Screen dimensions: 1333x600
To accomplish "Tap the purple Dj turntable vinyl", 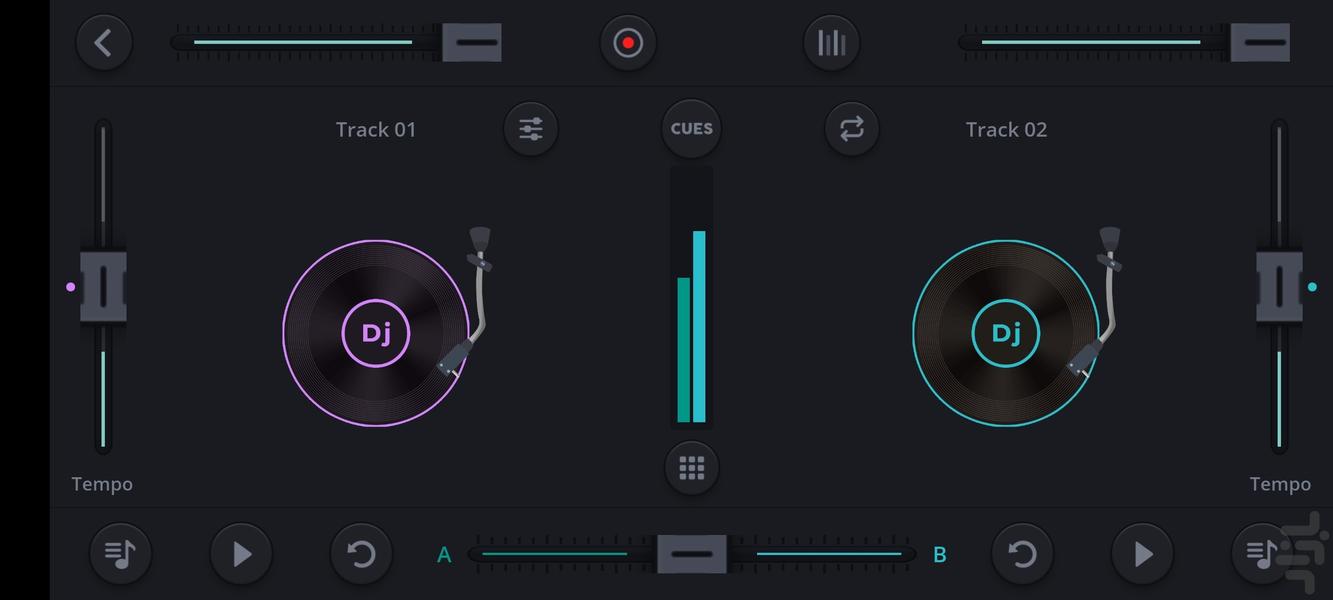I will click(376, 333).
